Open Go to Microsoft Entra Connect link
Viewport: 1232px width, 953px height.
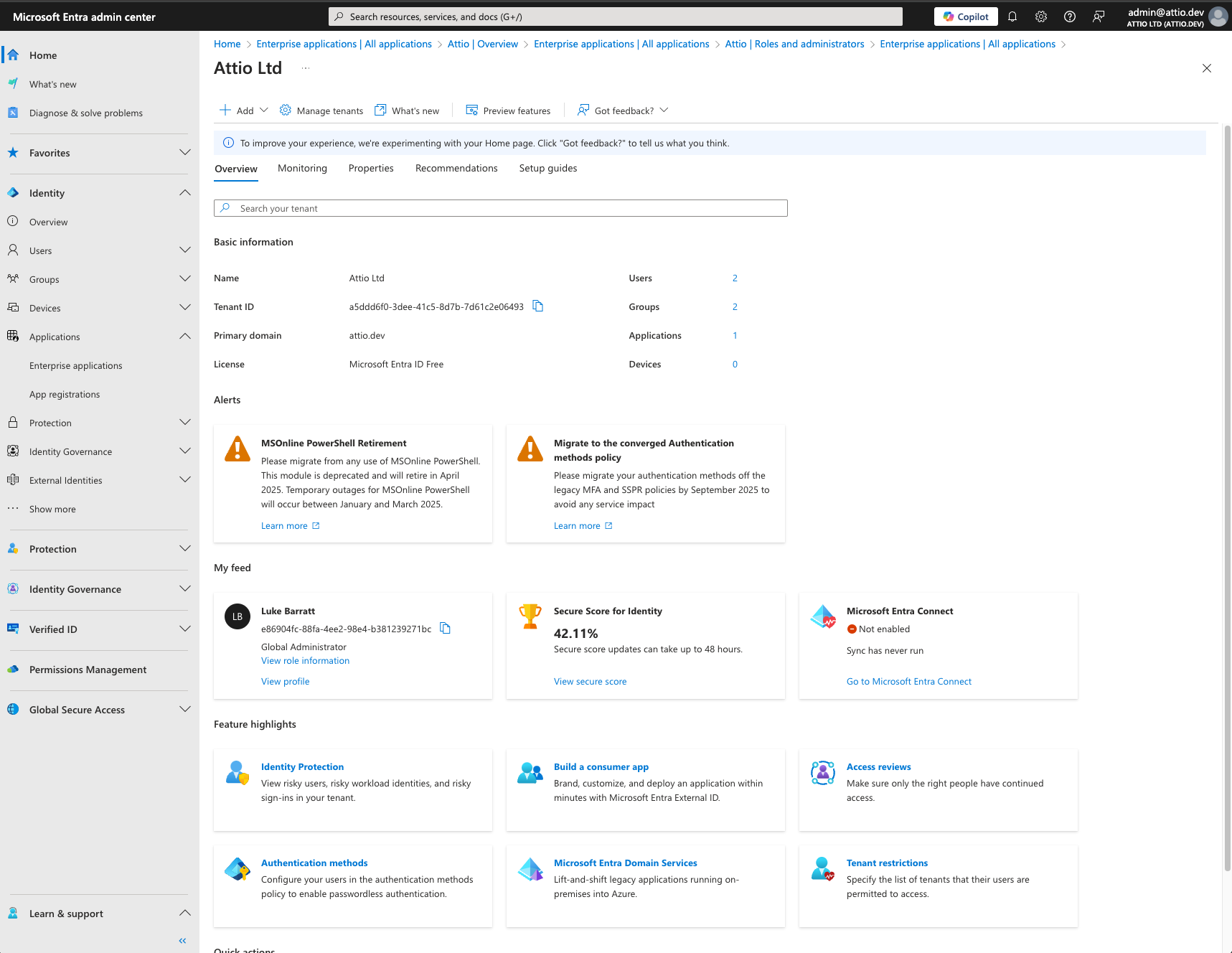pos(908,682)
